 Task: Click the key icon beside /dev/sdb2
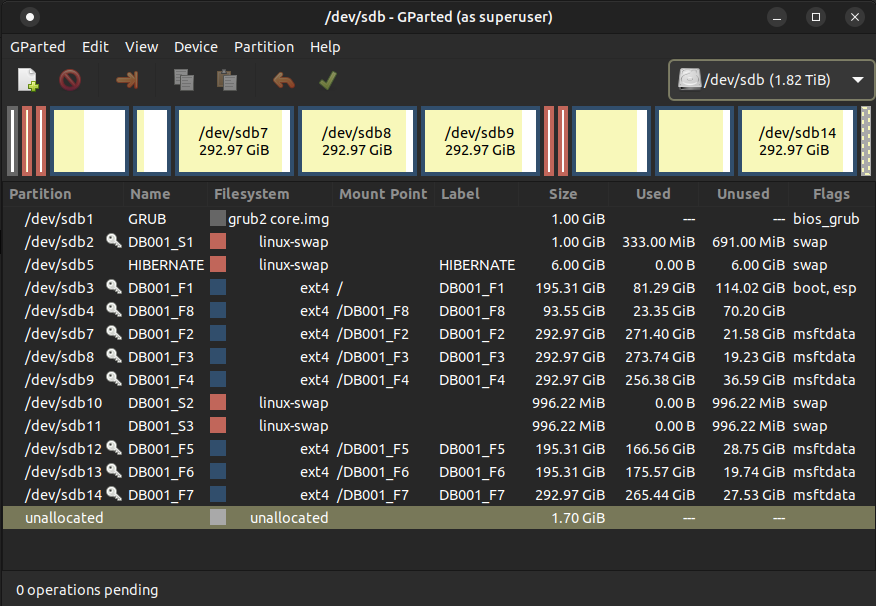114,242
